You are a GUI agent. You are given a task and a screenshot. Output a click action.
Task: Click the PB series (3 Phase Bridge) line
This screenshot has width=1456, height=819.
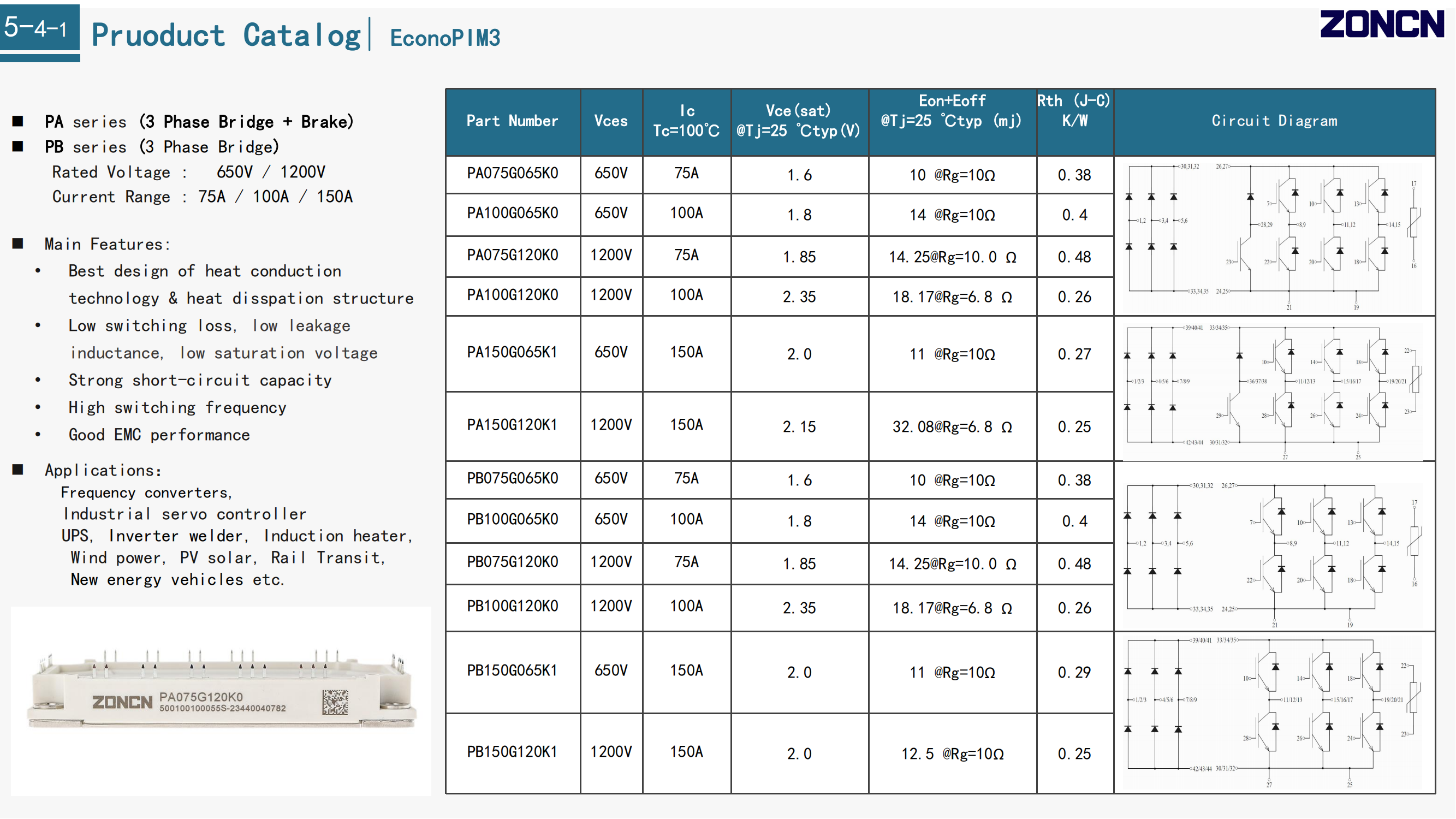click(x=162, y=147)
